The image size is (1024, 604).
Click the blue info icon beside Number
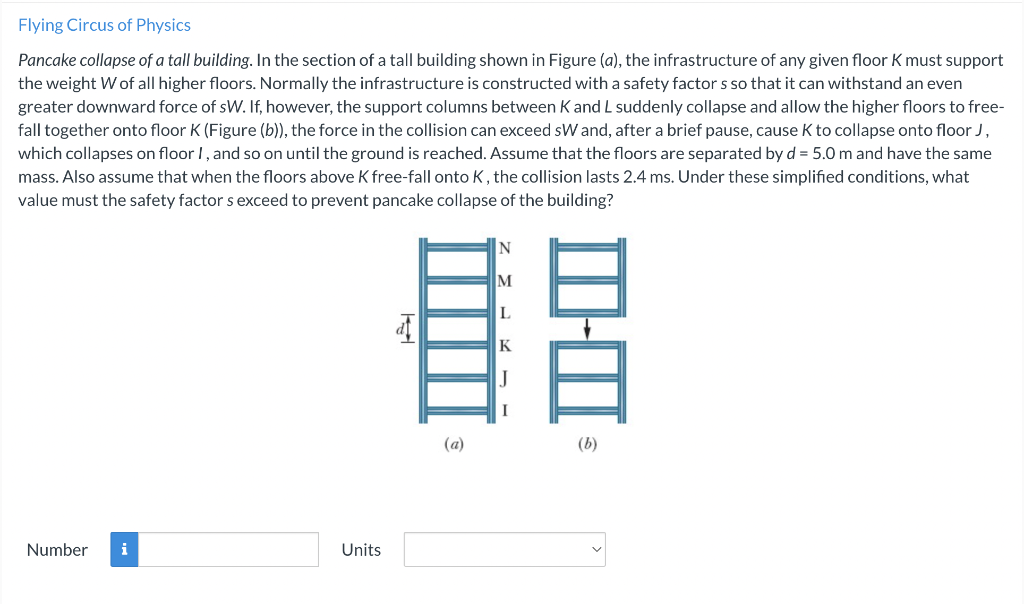124,549
